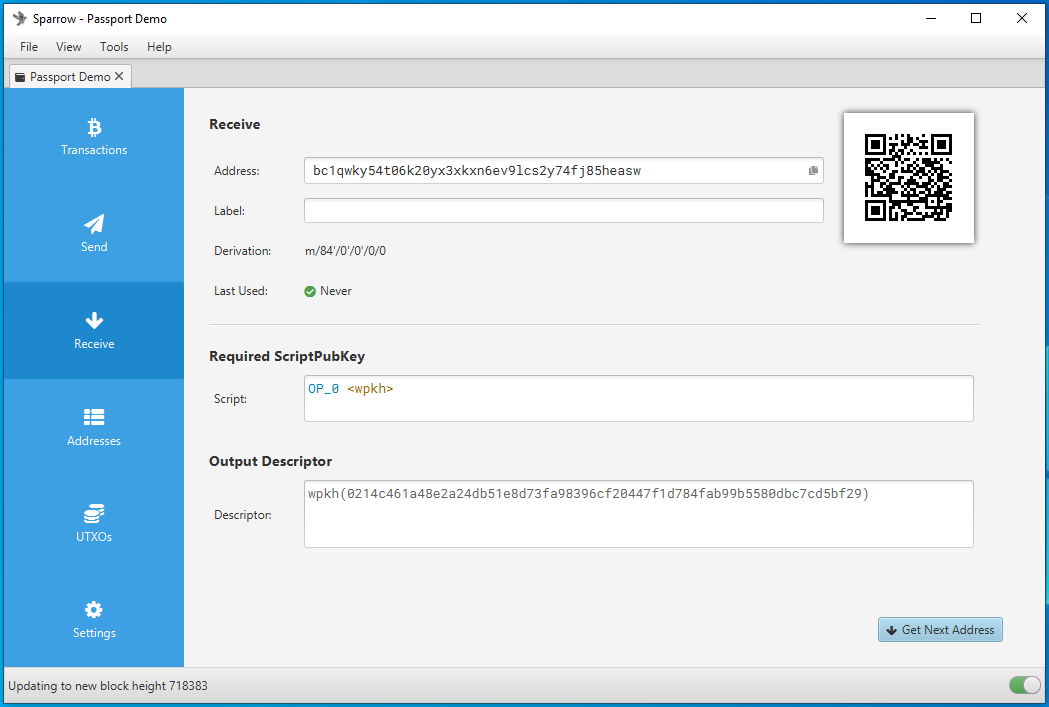Copy the receive address to clipboard
Image resolution: width=1049 pixels, height=707 pixels.
[x=813, y=171]
